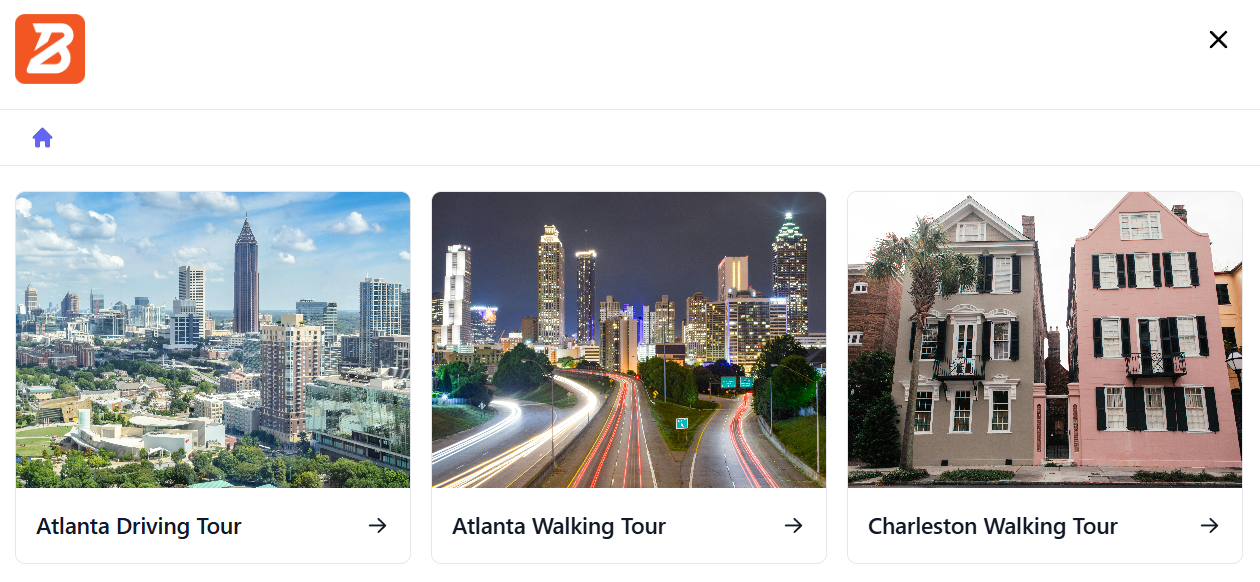Open the Charleston Walking Tour link
This screenshot has height=582, width=1260.
point(993,526)
